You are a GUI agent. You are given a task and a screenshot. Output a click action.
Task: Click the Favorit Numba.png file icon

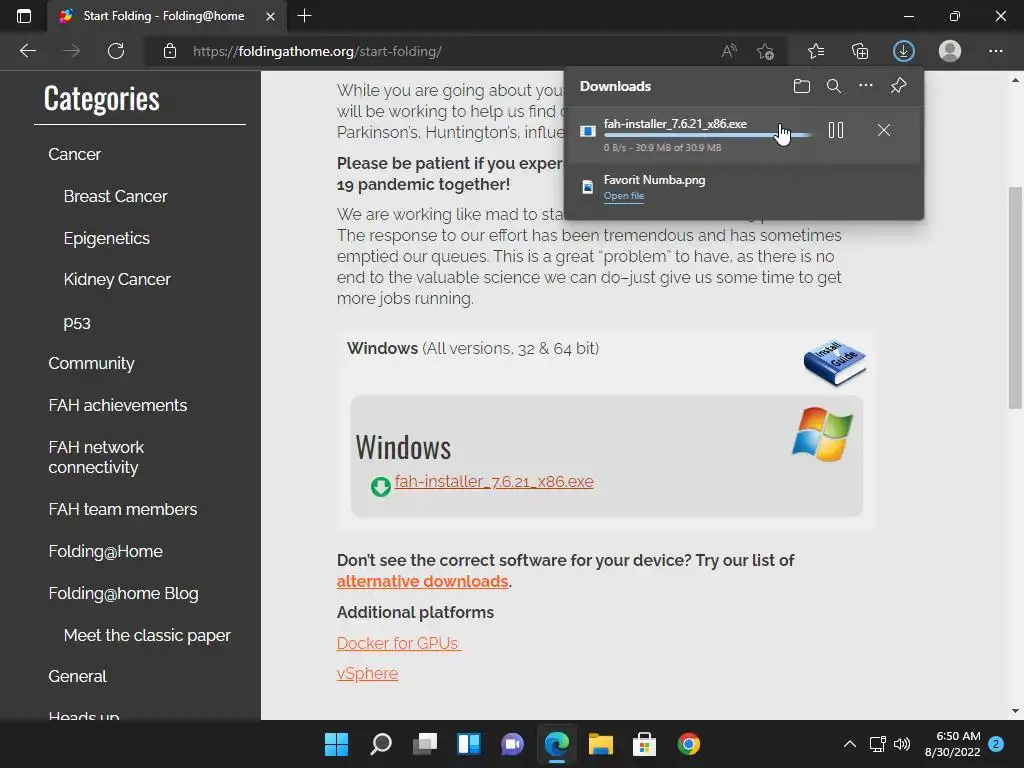pyautogui.click(x=588, y=187)
